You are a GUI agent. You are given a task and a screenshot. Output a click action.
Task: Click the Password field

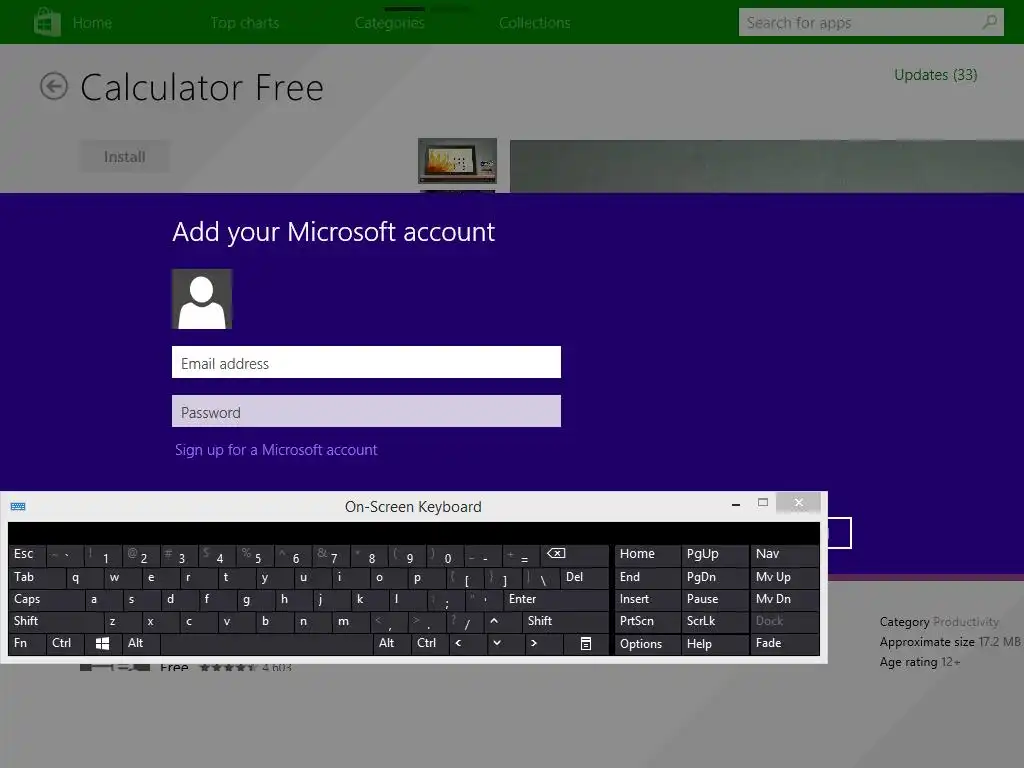pos(366,411)
